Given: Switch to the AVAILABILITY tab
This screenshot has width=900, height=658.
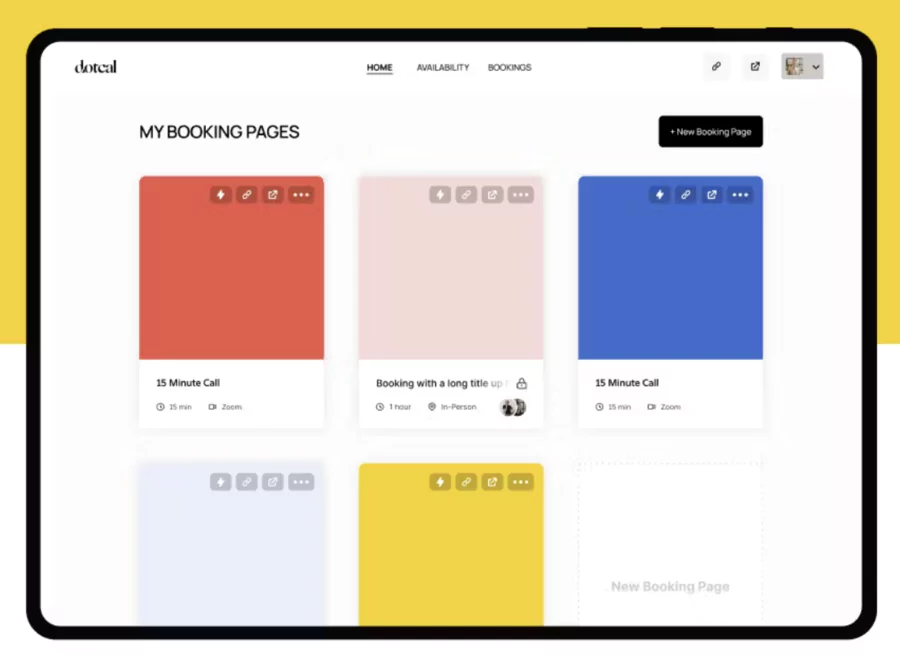Looking at the screenshot, I should click(x=443, y=67).
